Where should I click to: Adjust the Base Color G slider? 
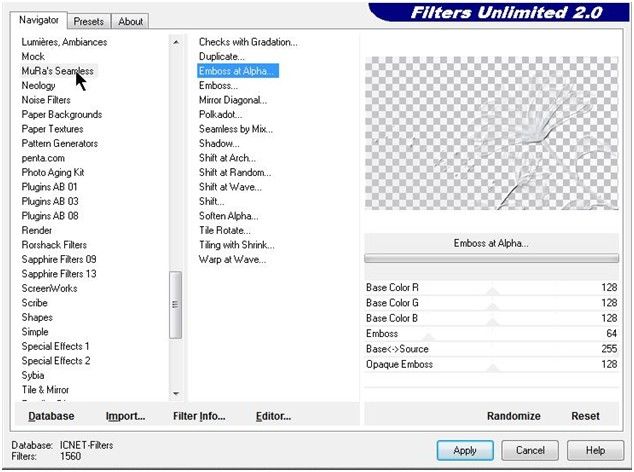pyautogui.click(x=491, y=303)
